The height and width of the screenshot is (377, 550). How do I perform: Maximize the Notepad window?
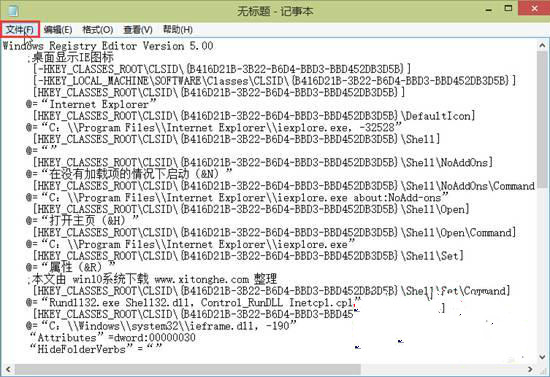pos(508,8)
